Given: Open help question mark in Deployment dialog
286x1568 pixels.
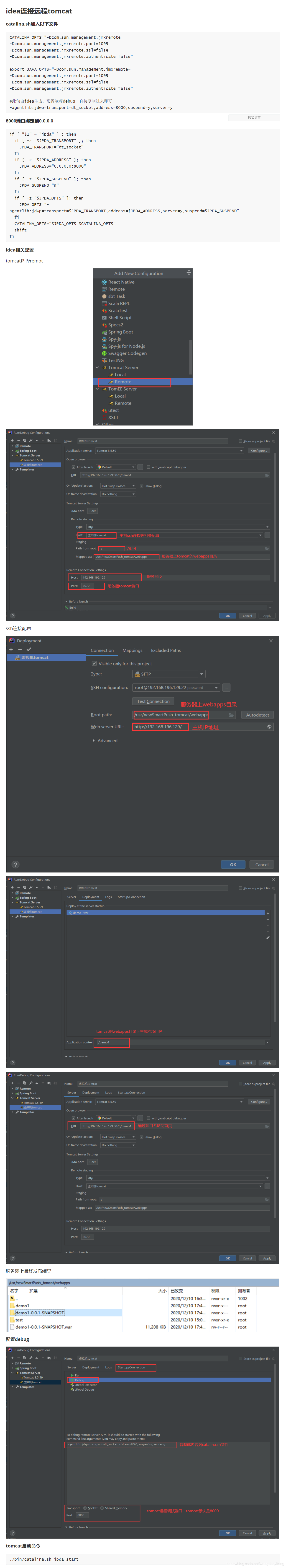Looking at the screenshot, I should pos(15,864).
